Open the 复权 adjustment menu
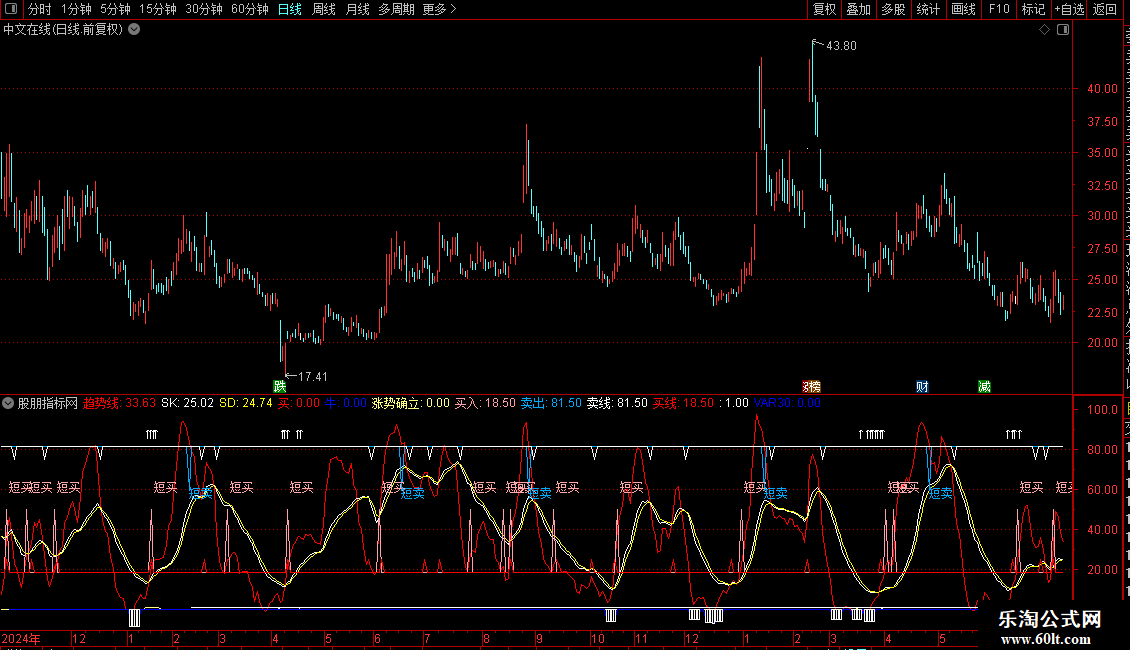Viewport: 1130px width, 650px height. 824,9
